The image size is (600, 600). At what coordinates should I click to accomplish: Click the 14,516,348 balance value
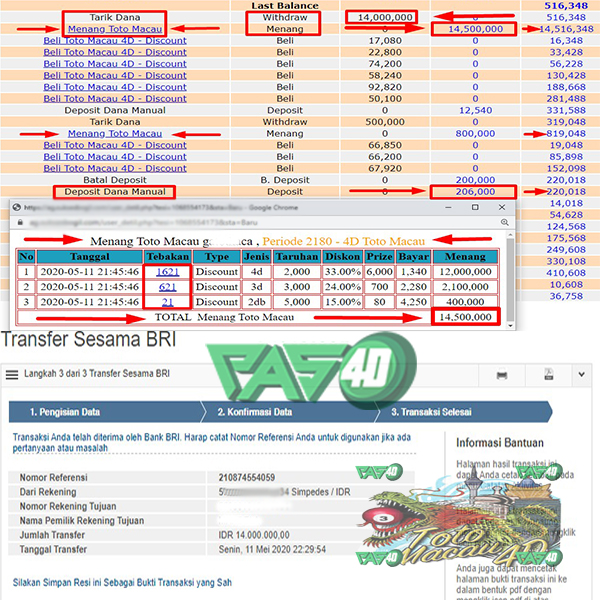[567, 29]
